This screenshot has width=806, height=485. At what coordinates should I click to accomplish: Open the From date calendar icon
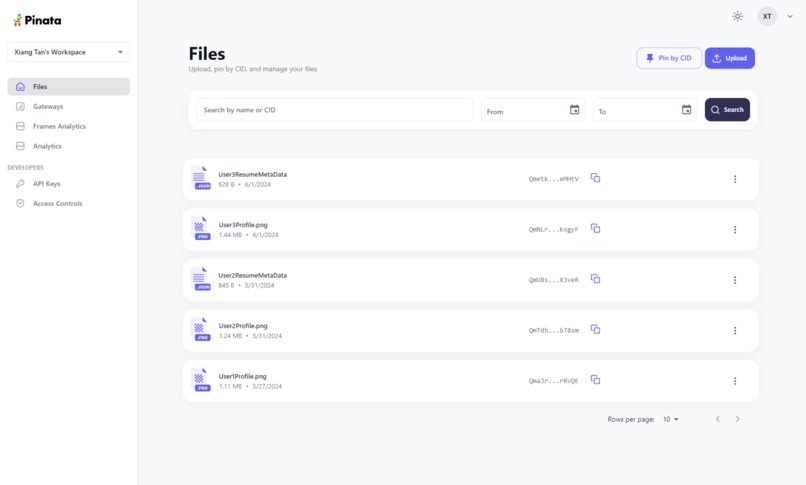click(x=574, y=109)
